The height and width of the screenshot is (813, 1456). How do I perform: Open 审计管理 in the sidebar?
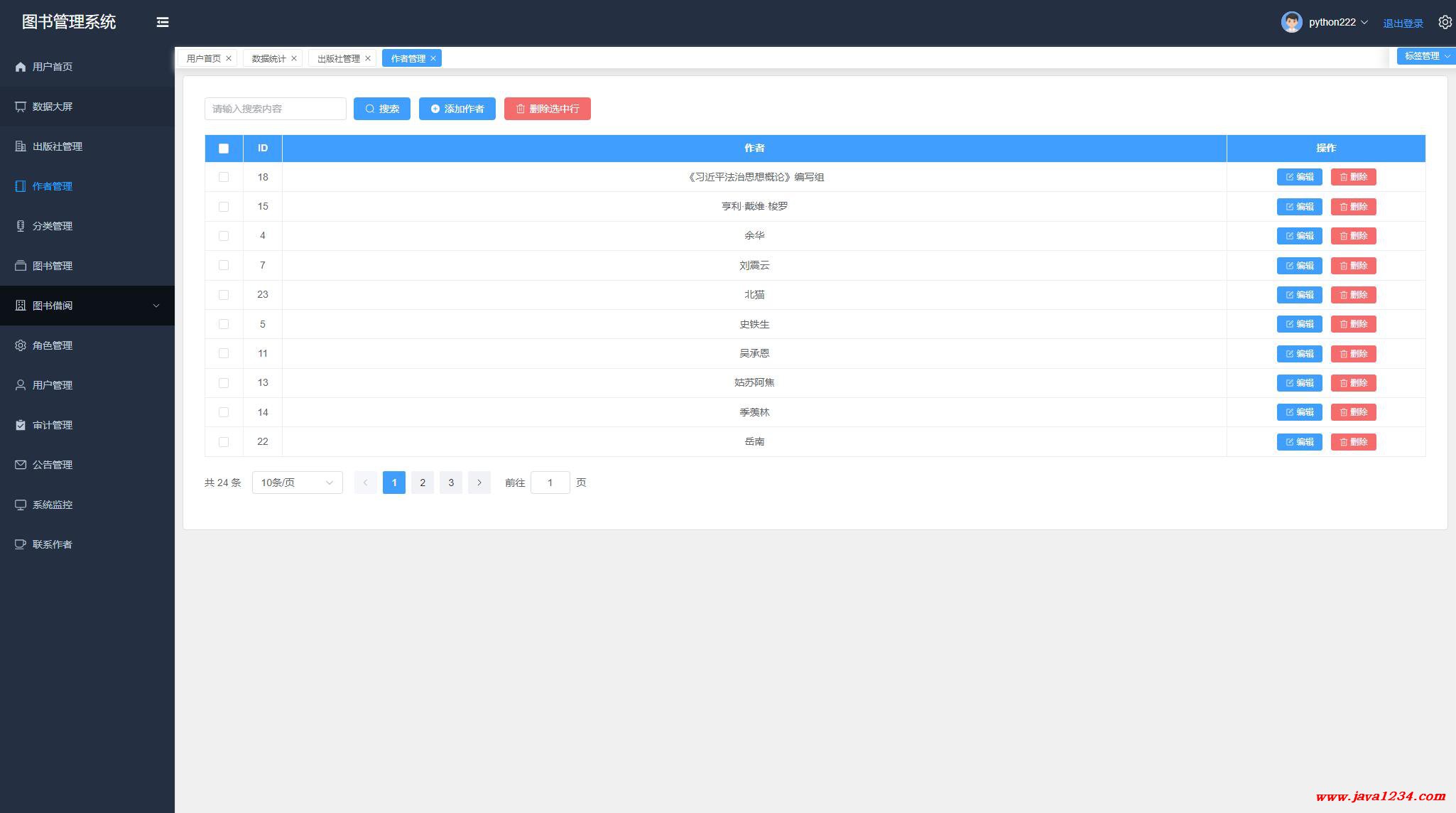(x=53, y=425)
